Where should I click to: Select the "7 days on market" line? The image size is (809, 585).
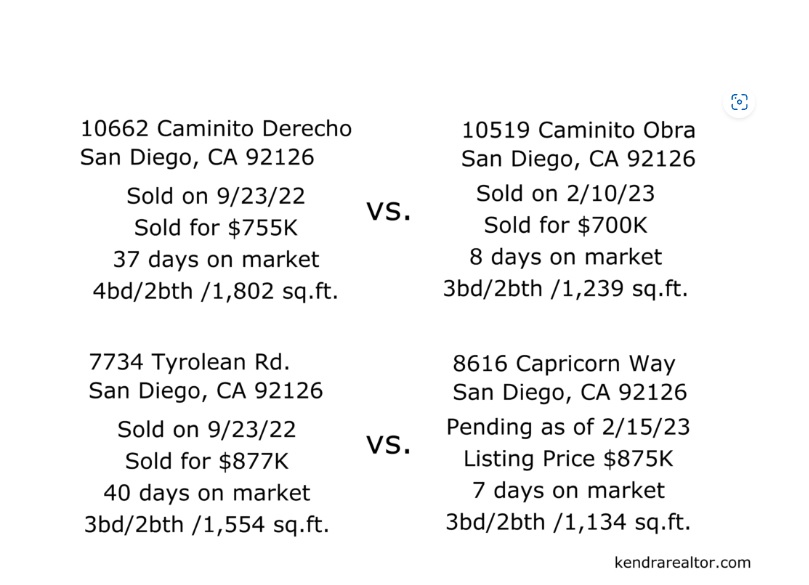point(568,490)
